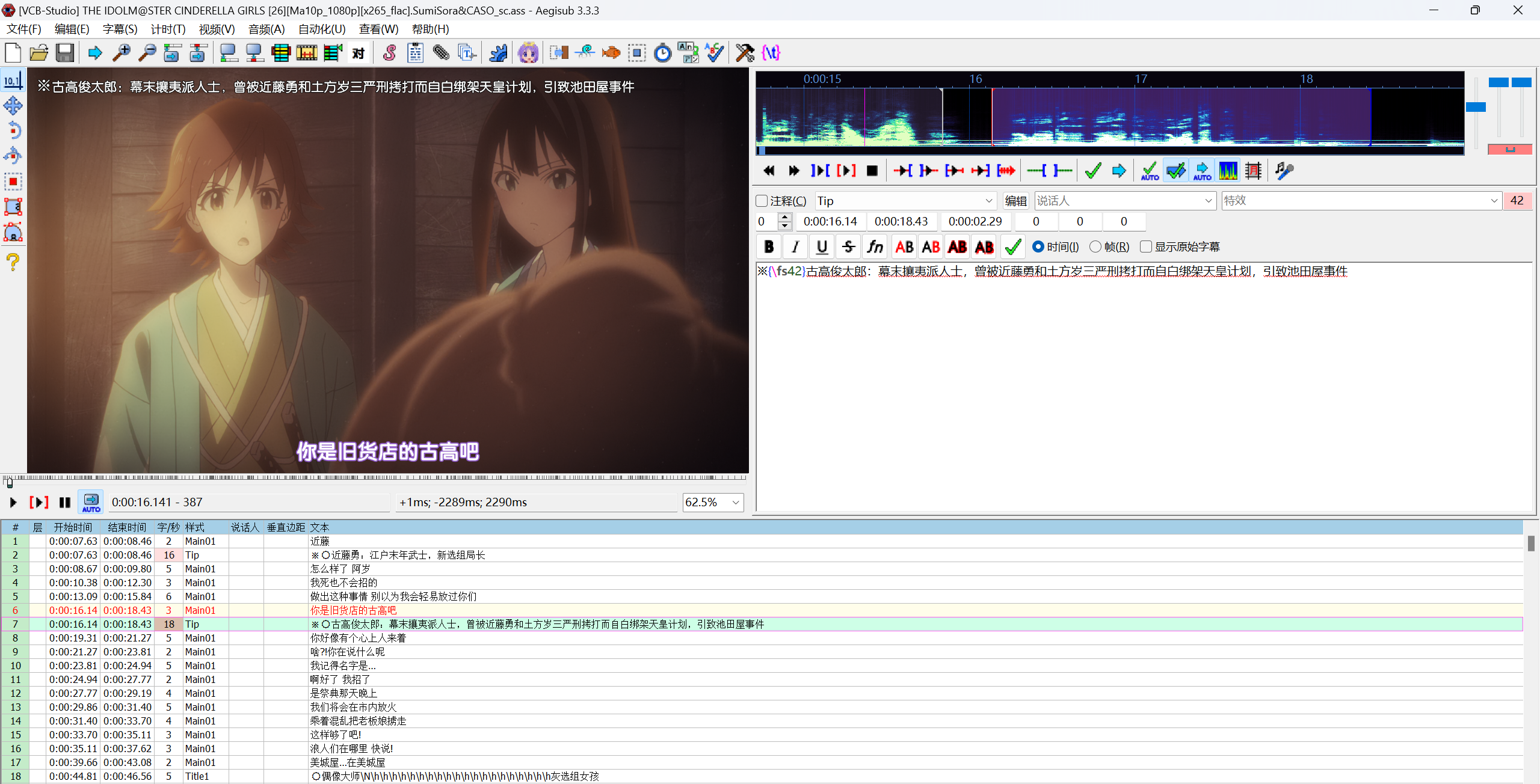This screenshot has height=784, width=1540.
Task: Commit audio timing with green checkmark
Action: (x=1093, y=171)
